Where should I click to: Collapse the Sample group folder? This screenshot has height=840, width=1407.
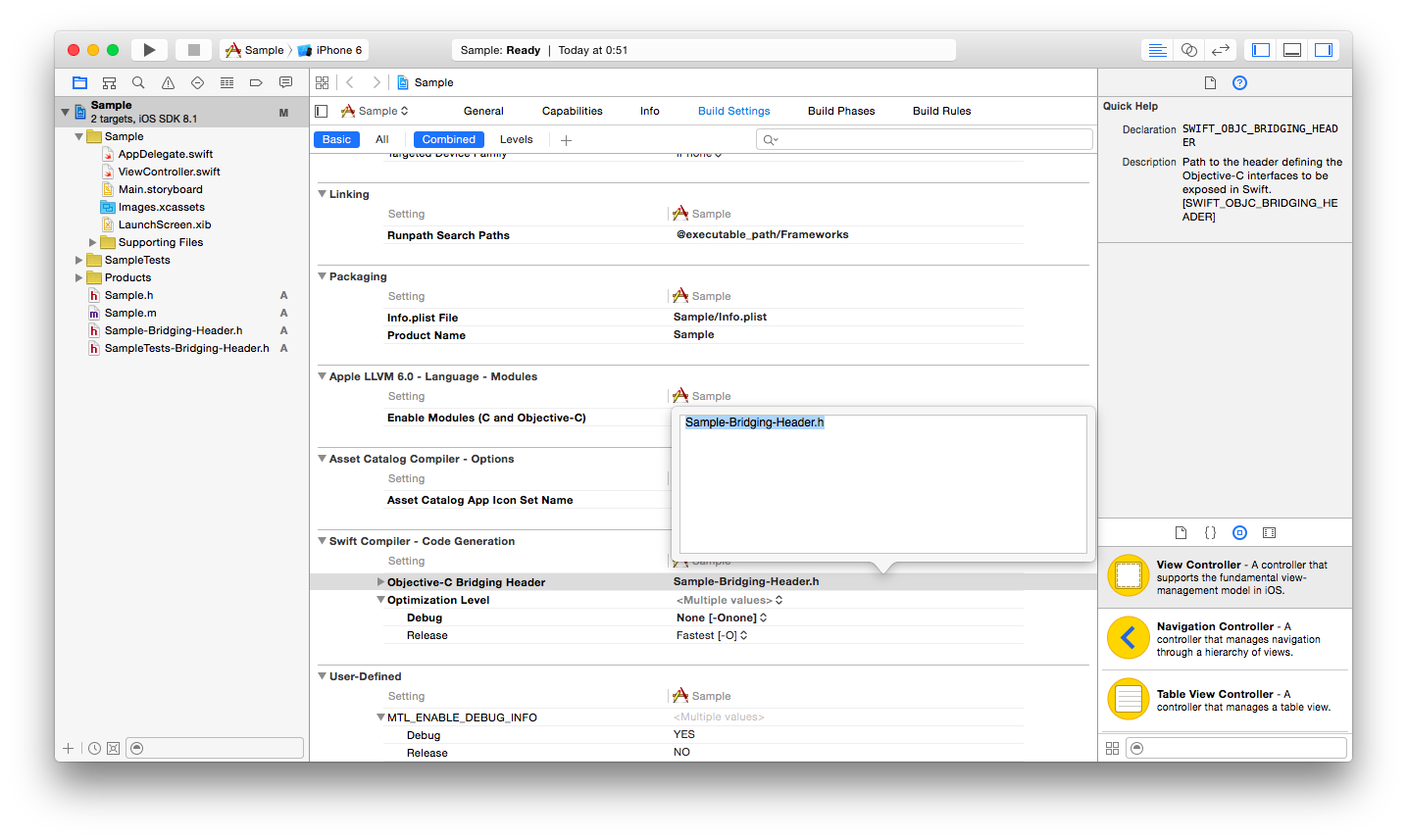[x=79, y=137]
